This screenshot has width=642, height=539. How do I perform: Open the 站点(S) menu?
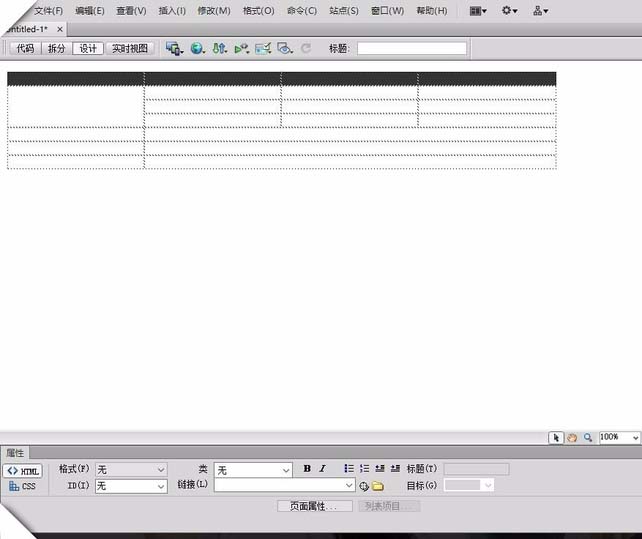(344, 11)
